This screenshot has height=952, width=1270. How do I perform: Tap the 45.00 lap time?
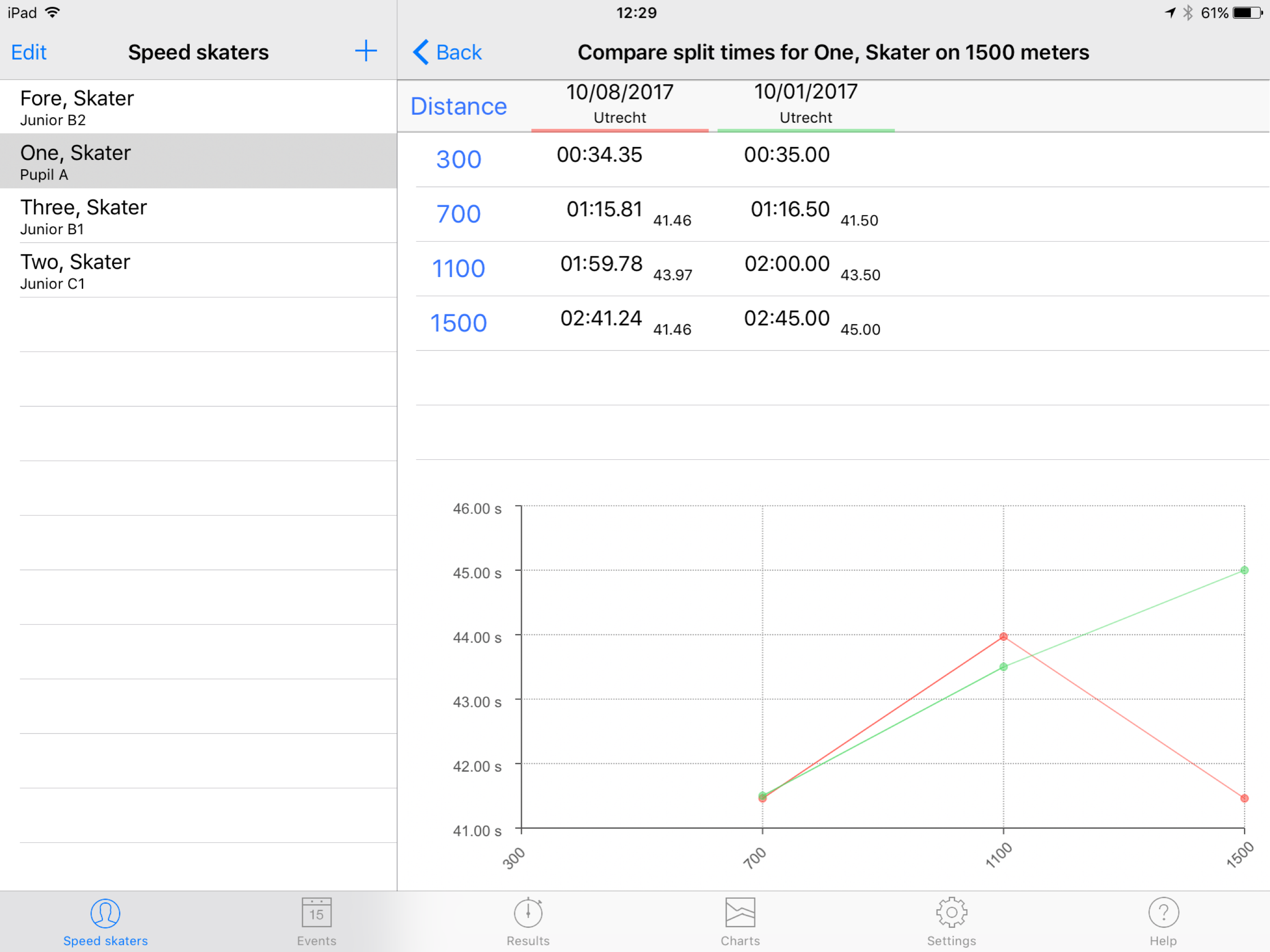point(860,330)
